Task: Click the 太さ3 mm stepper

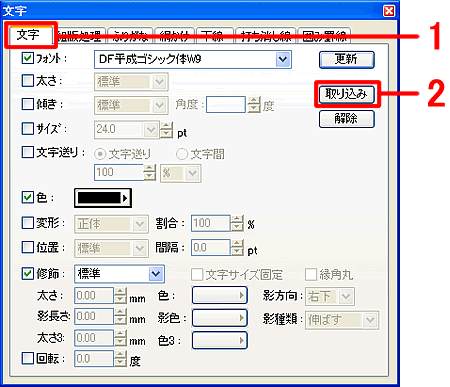Action: coord(120,338)
